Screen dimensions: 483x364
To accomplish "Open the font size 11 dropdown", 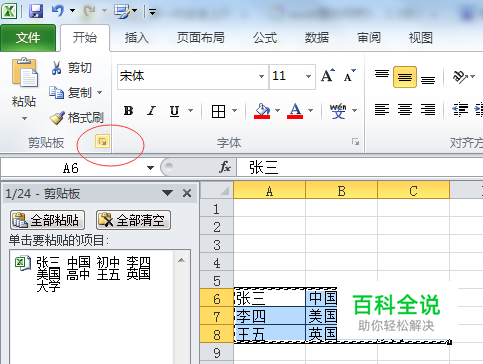I will (x=308, y=76).
